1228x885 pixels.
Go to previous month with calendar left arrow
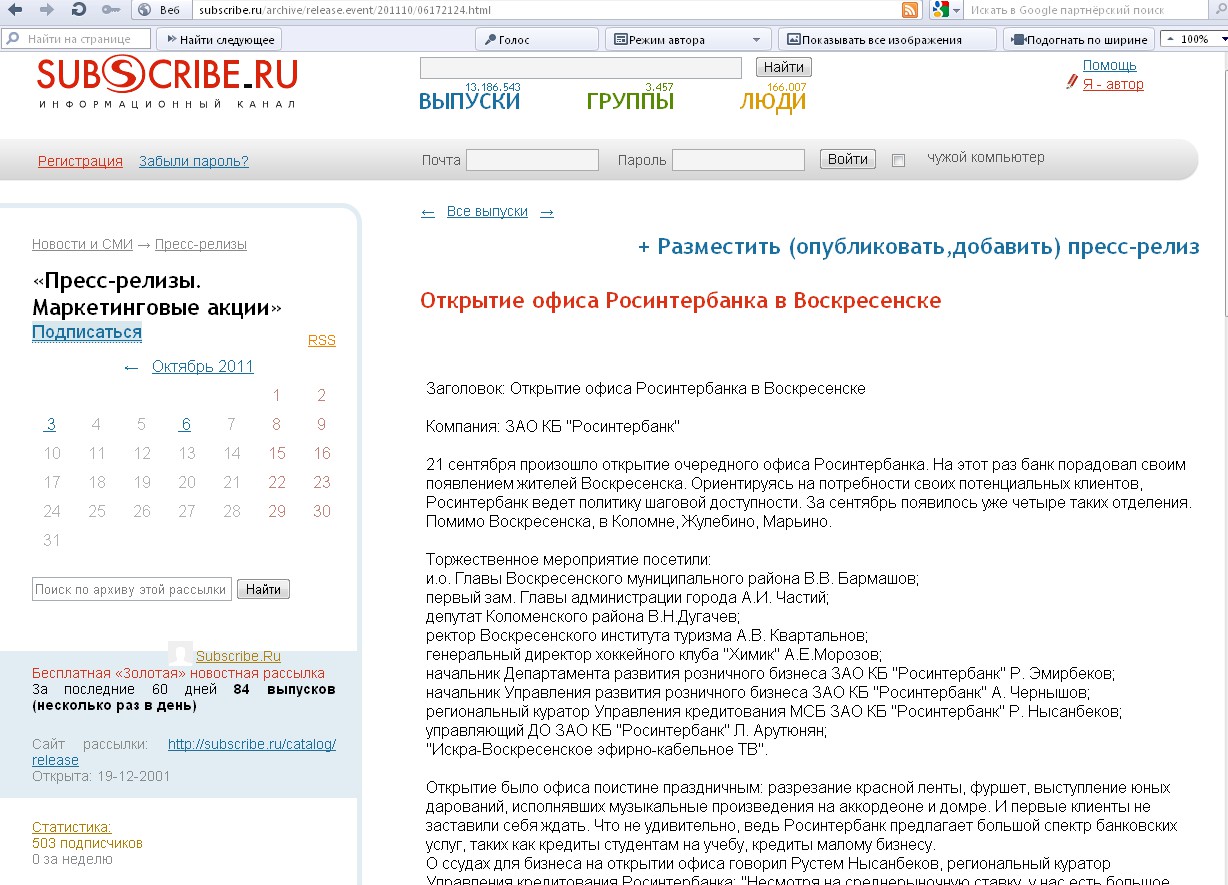(131, 367)
